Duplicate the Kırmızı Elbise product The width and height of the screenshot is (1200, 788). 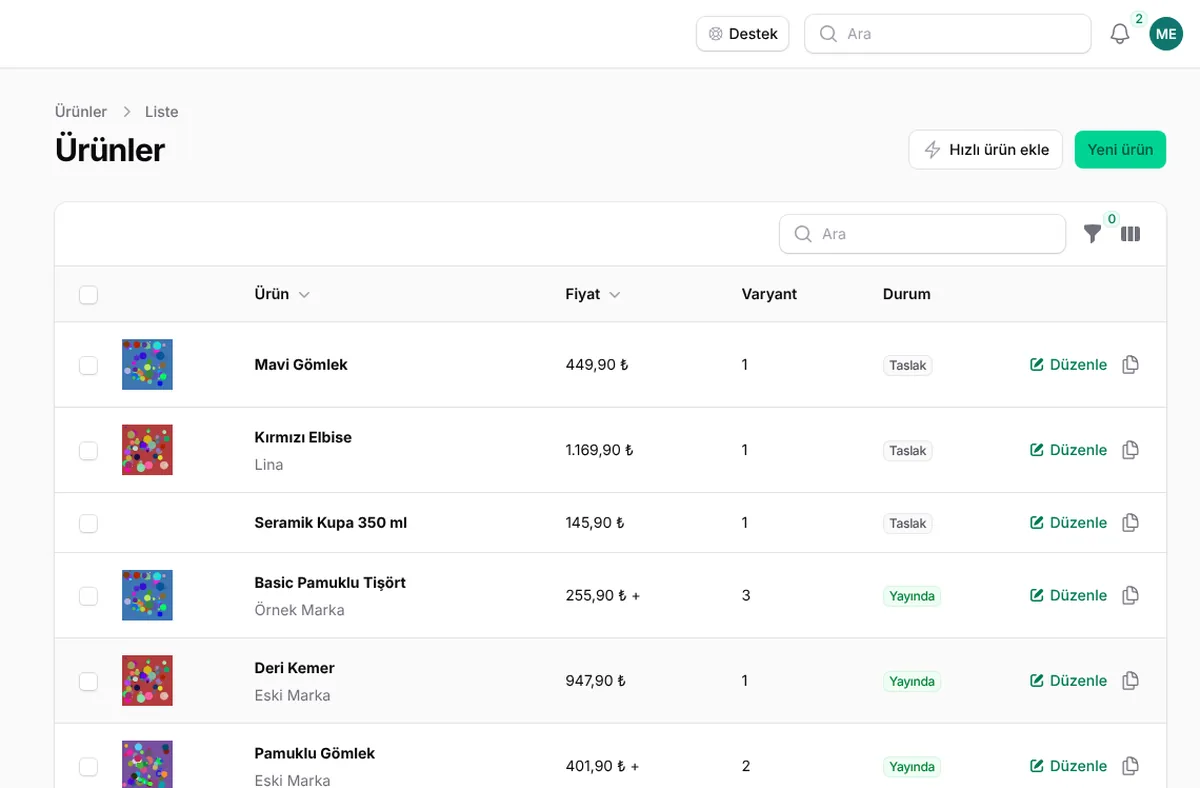tap(1130, 450)
